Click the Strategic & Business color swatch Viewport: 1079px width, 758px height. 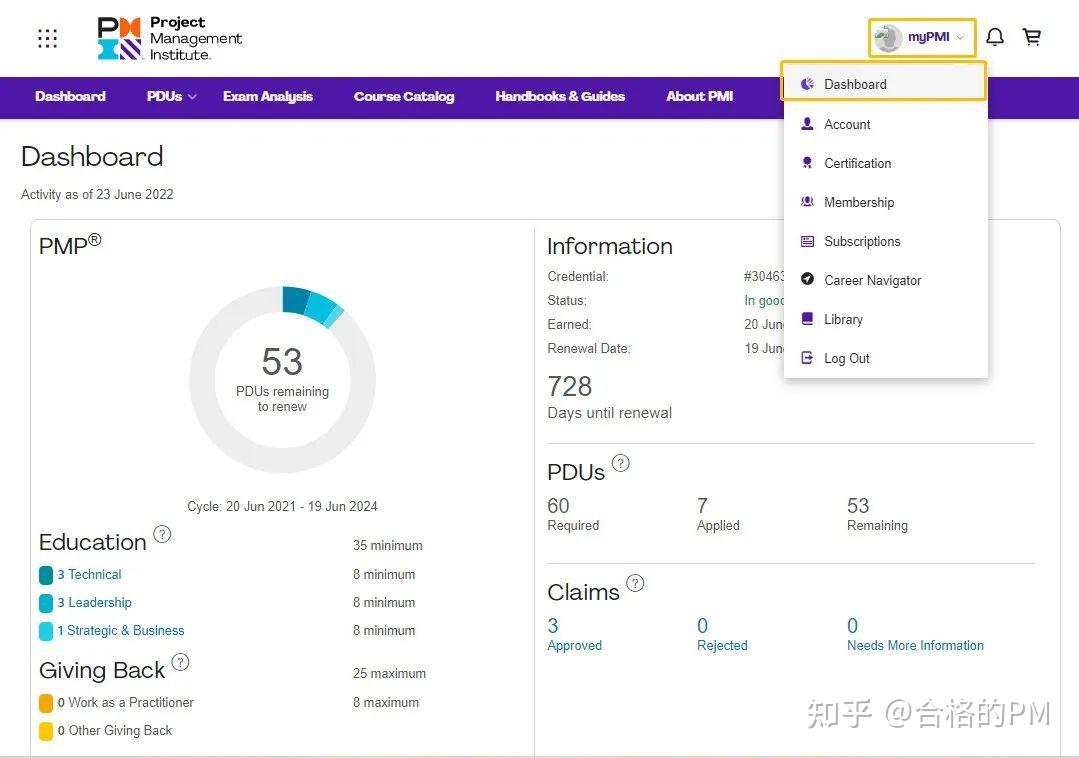click(46, 631)
